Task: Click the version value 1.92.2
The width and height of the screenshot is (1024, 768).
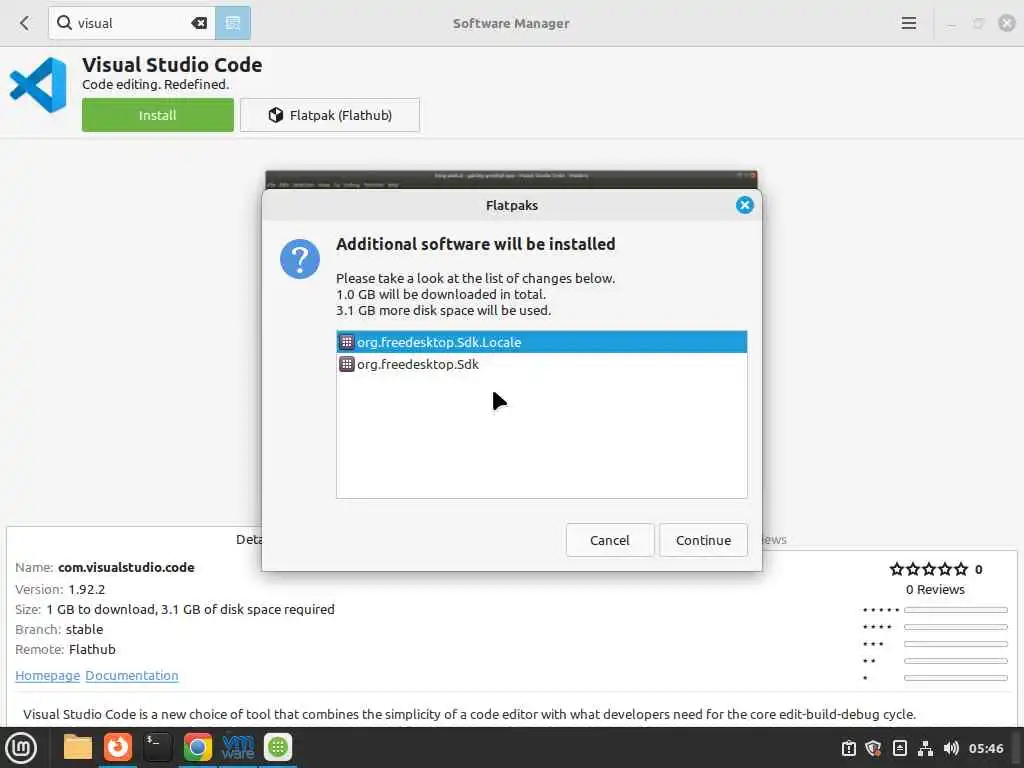Action: [87, 589]
